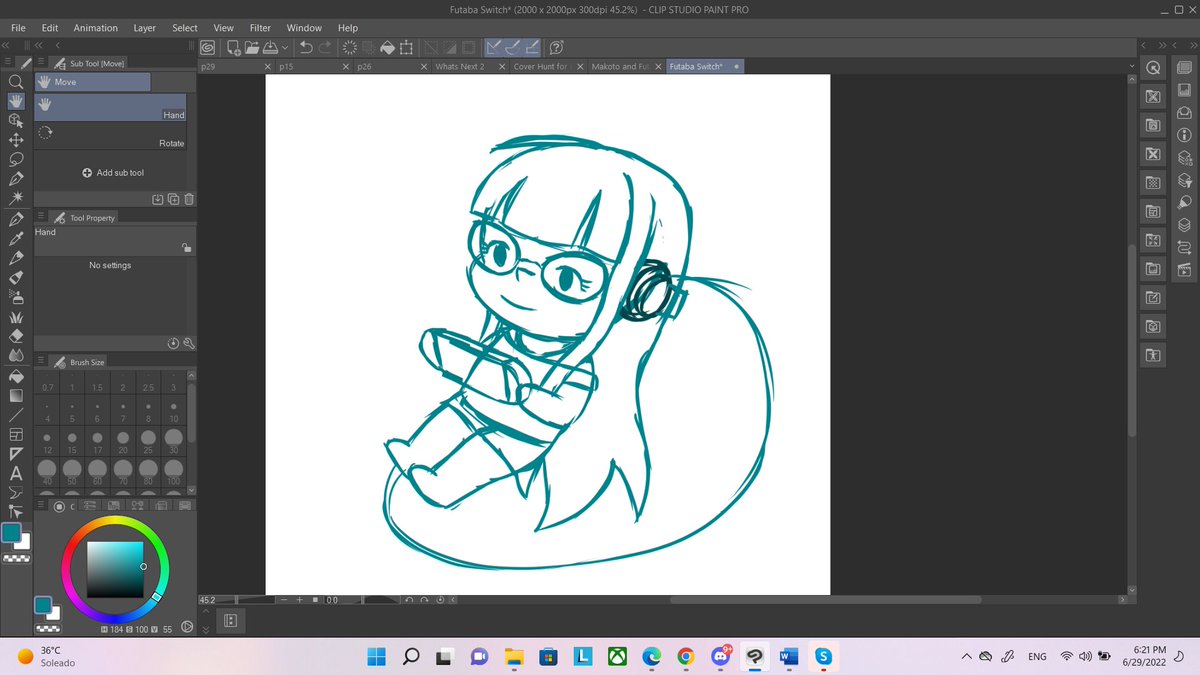
Task: Open the save dropdown arrow
Action: pos(286,47)
